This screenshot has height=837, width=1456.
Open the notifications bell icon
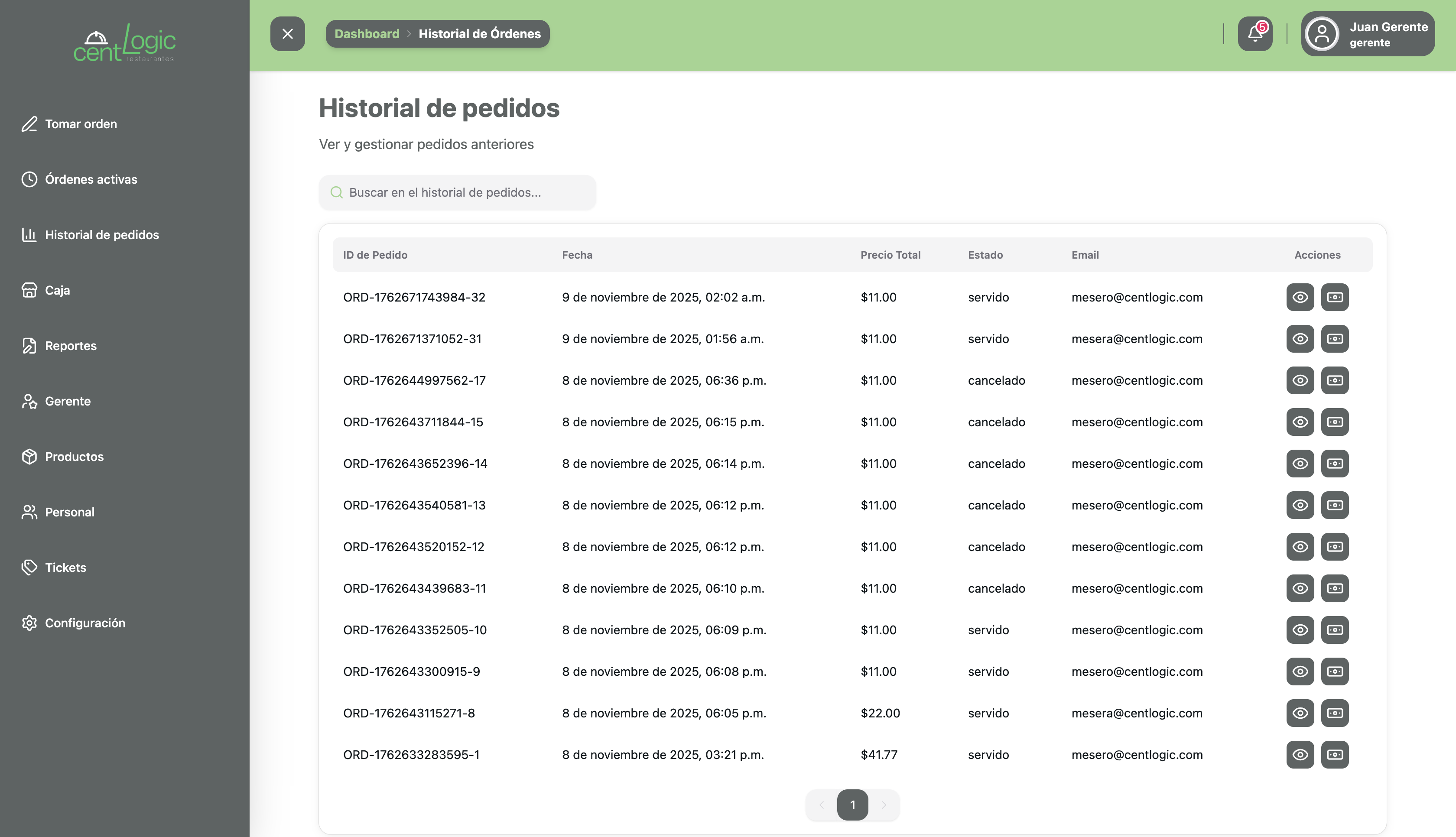[x=1255, y=34]
